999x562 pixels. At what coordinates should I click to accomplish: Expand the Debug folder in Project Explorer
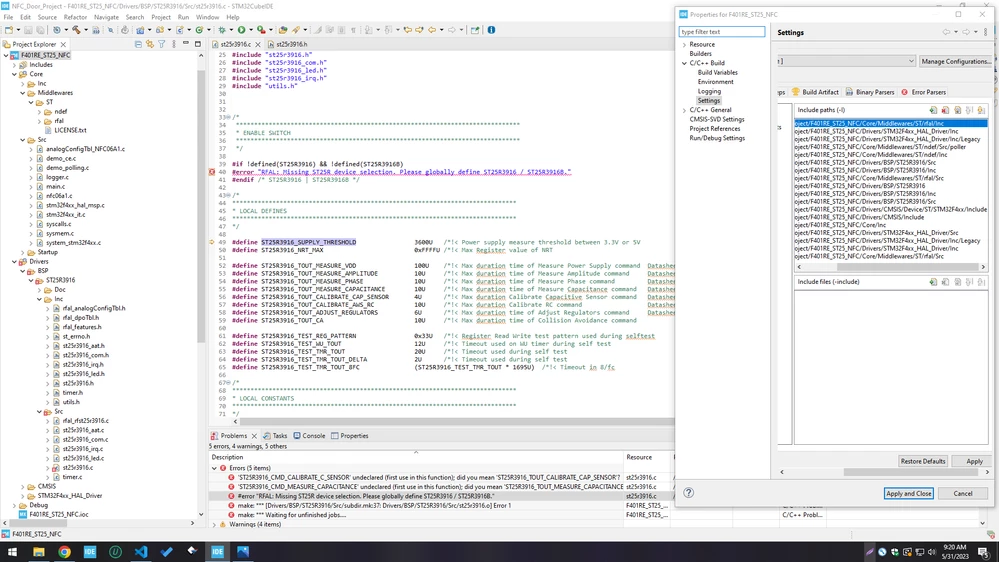15,505
